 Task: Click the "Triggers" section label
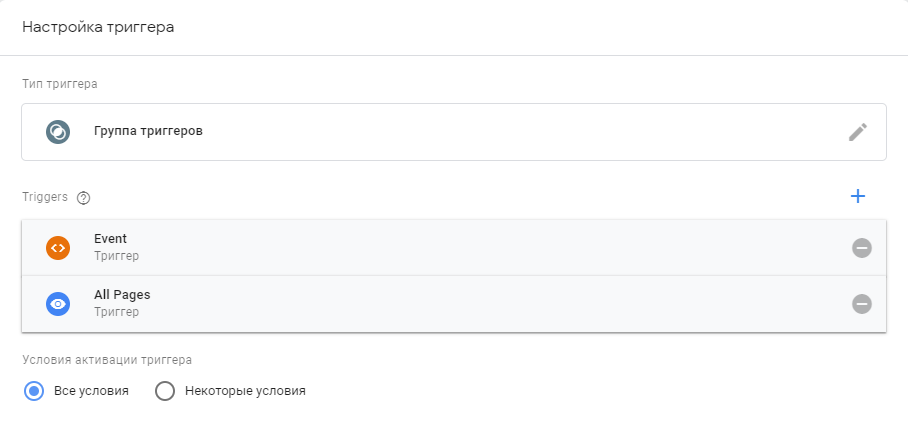[x=45, y=197]
